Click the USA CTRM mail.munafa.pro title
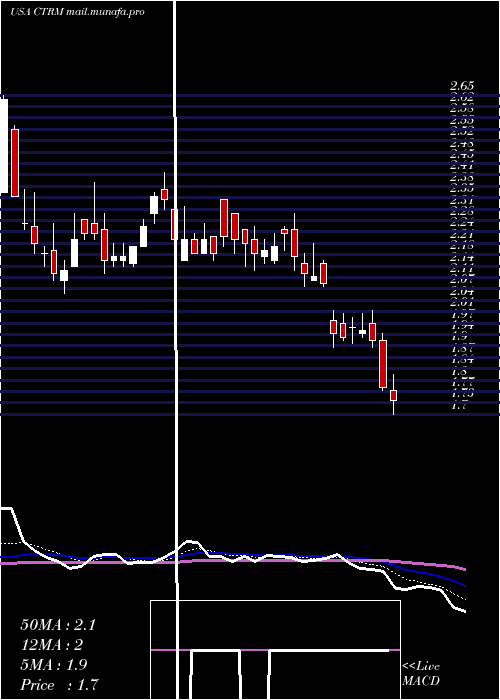 coord(77,12)
